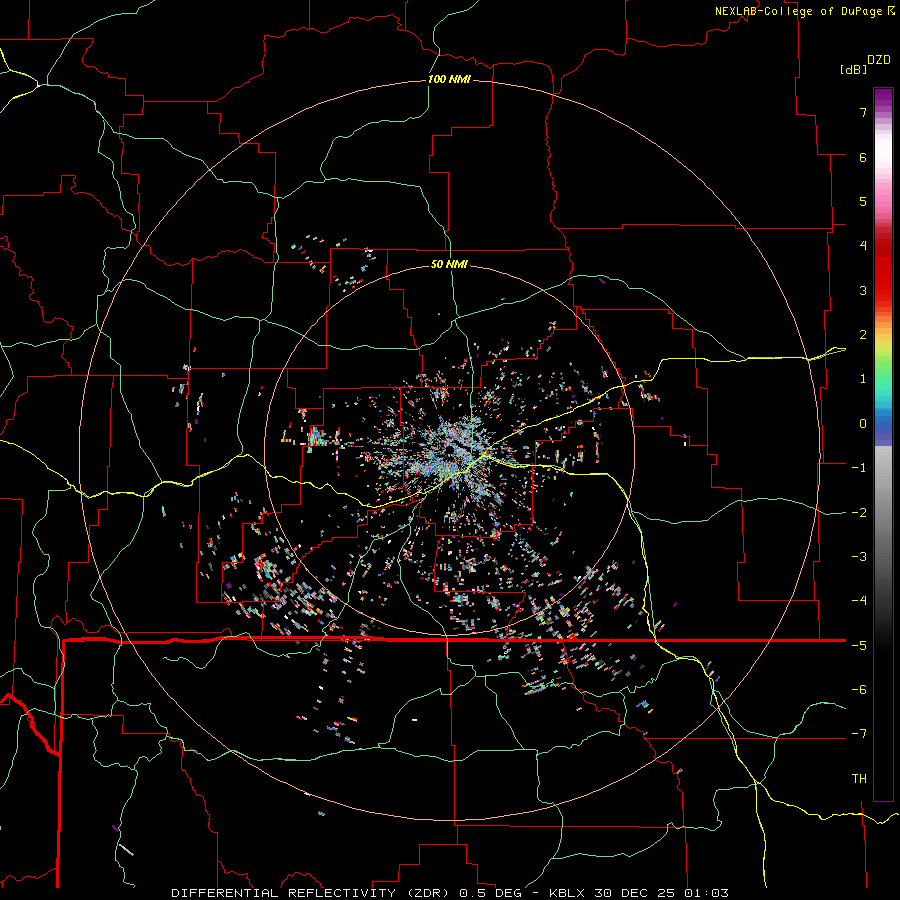The image size is (900, 900).
Task: Click the [dB] units label
Action: click(854, 69)
